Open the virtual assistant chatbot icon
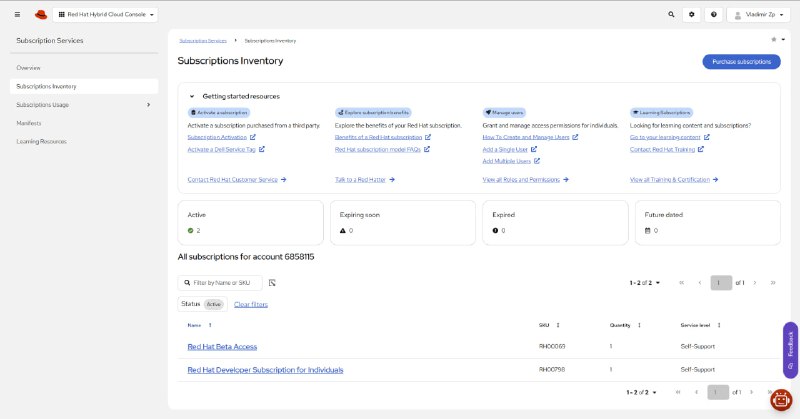 pyautogui.click(x=781, y=400)
